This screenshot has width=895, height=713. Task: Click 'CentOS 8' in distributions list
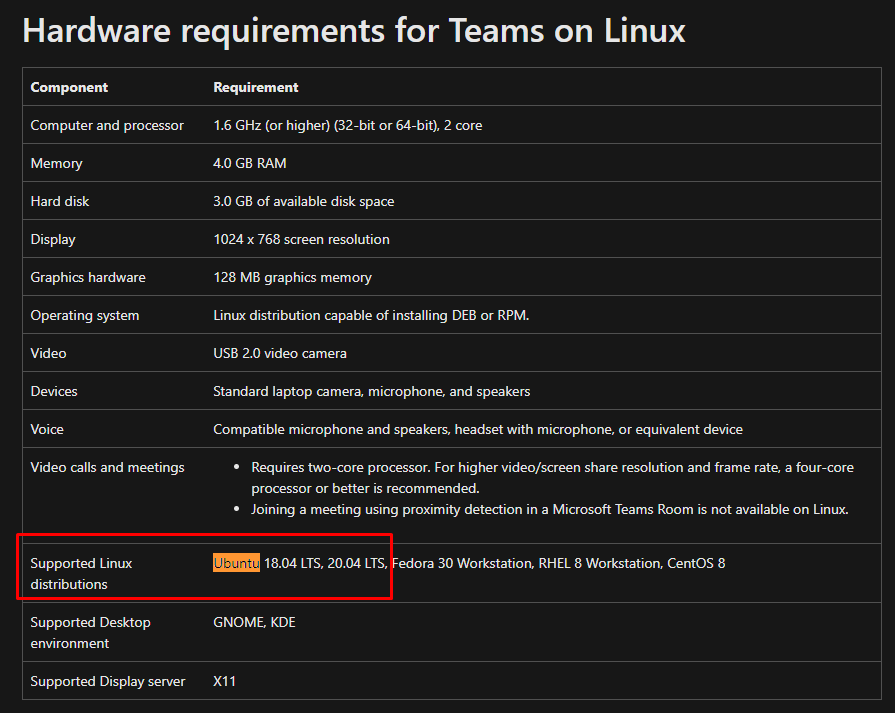tap(696, 563)
